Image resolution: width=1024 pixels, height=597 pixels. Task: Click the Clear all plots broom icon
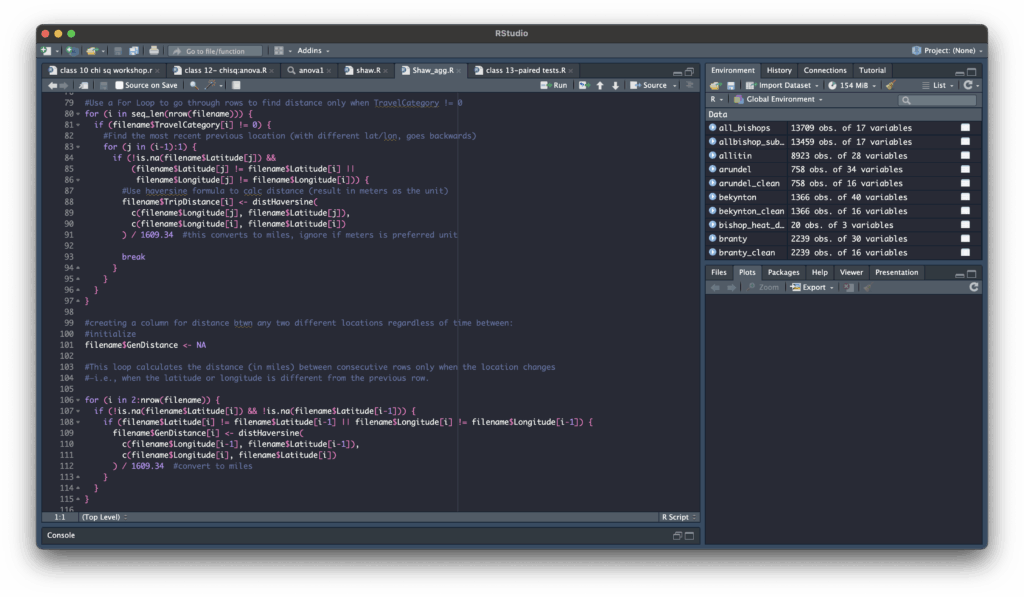tap(867, 287)
